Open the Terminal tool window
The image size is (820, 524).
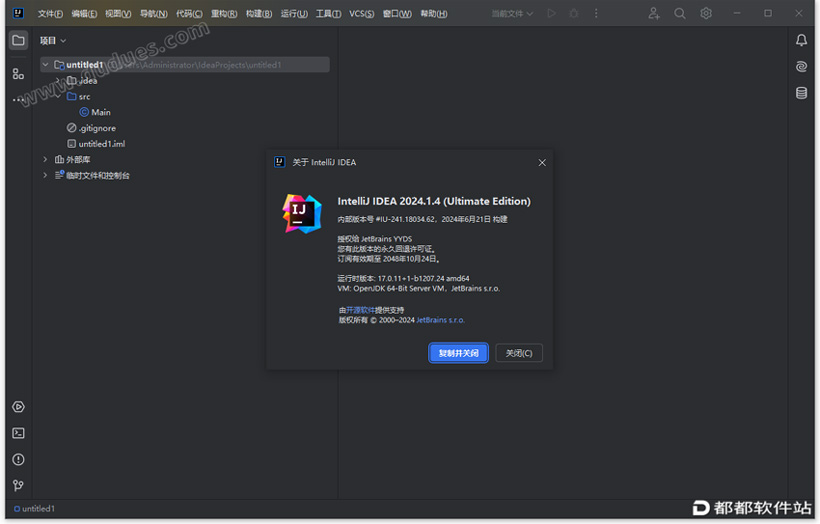(18, 433)
